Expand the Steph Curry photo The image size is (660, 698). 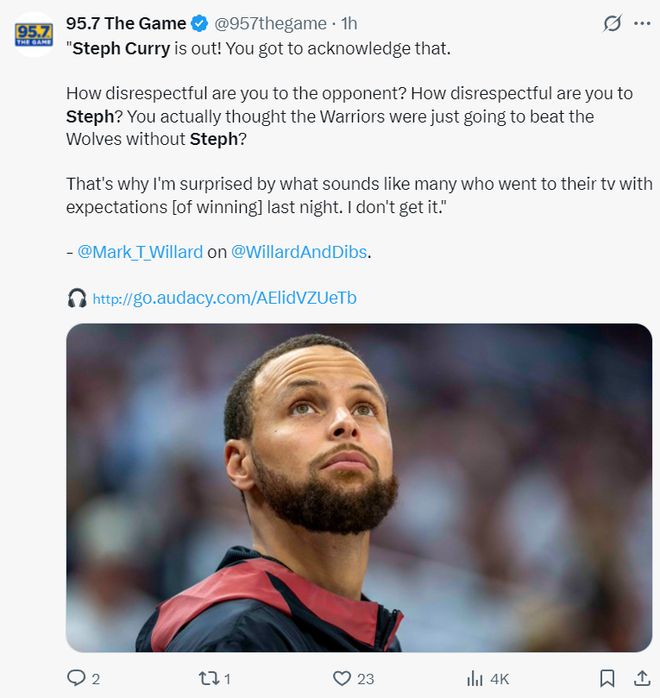click(x=359, y=487)
